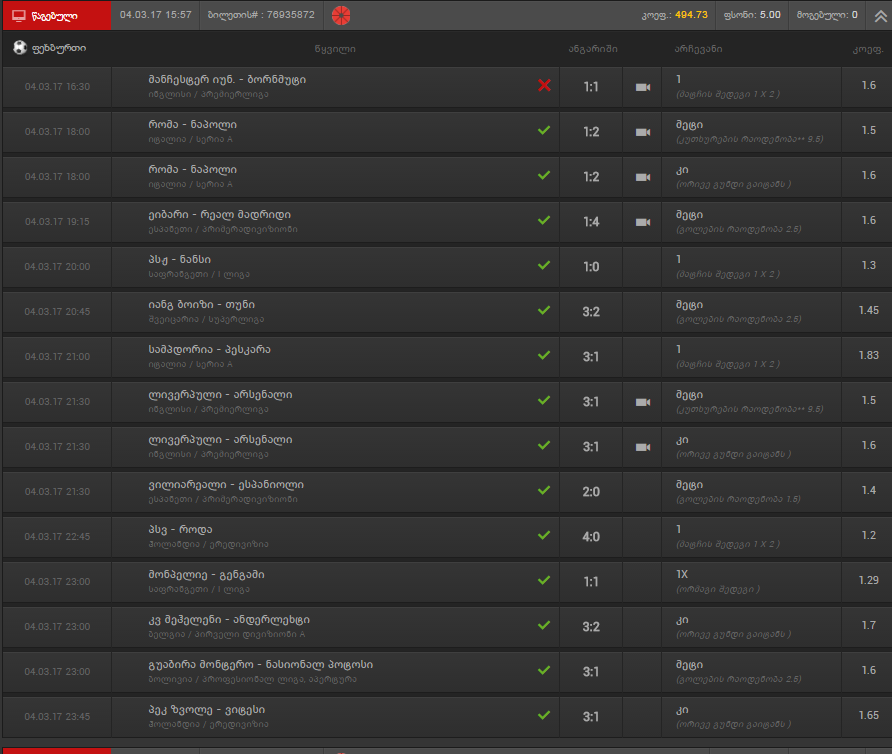Click ticket date 04.03.17 15:57
892x754 pixels.
click(155, 15)
